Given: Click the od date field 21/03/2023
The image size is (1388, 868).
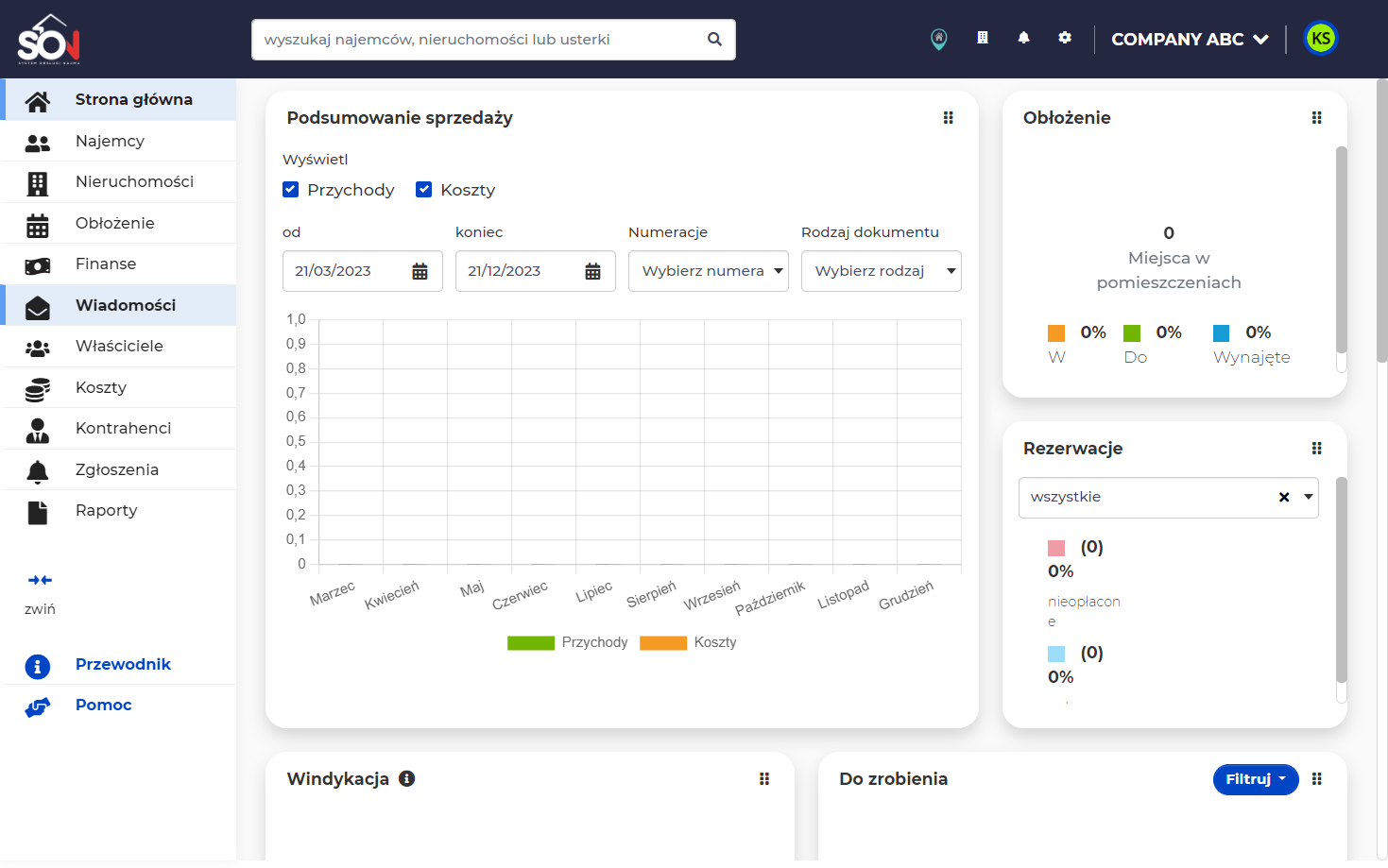Looking at the screenshot, I should coord(363,271).
